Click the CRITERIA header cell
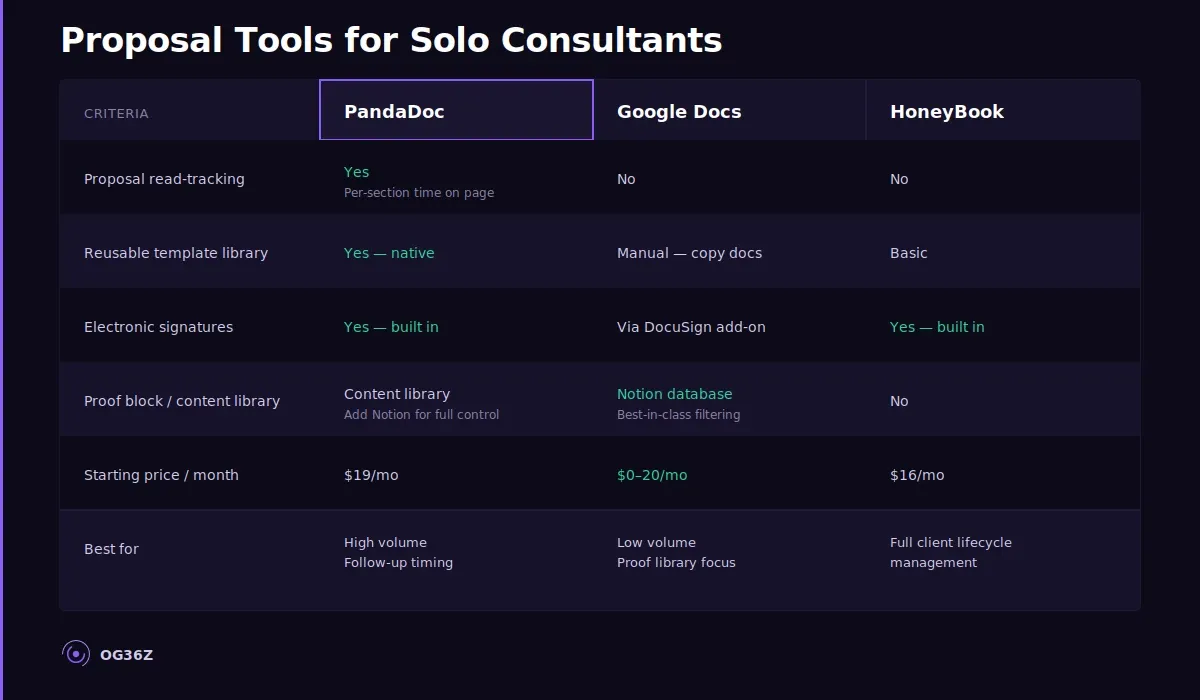This screenshot has height=700, width=1200. [x=116, y=113]
